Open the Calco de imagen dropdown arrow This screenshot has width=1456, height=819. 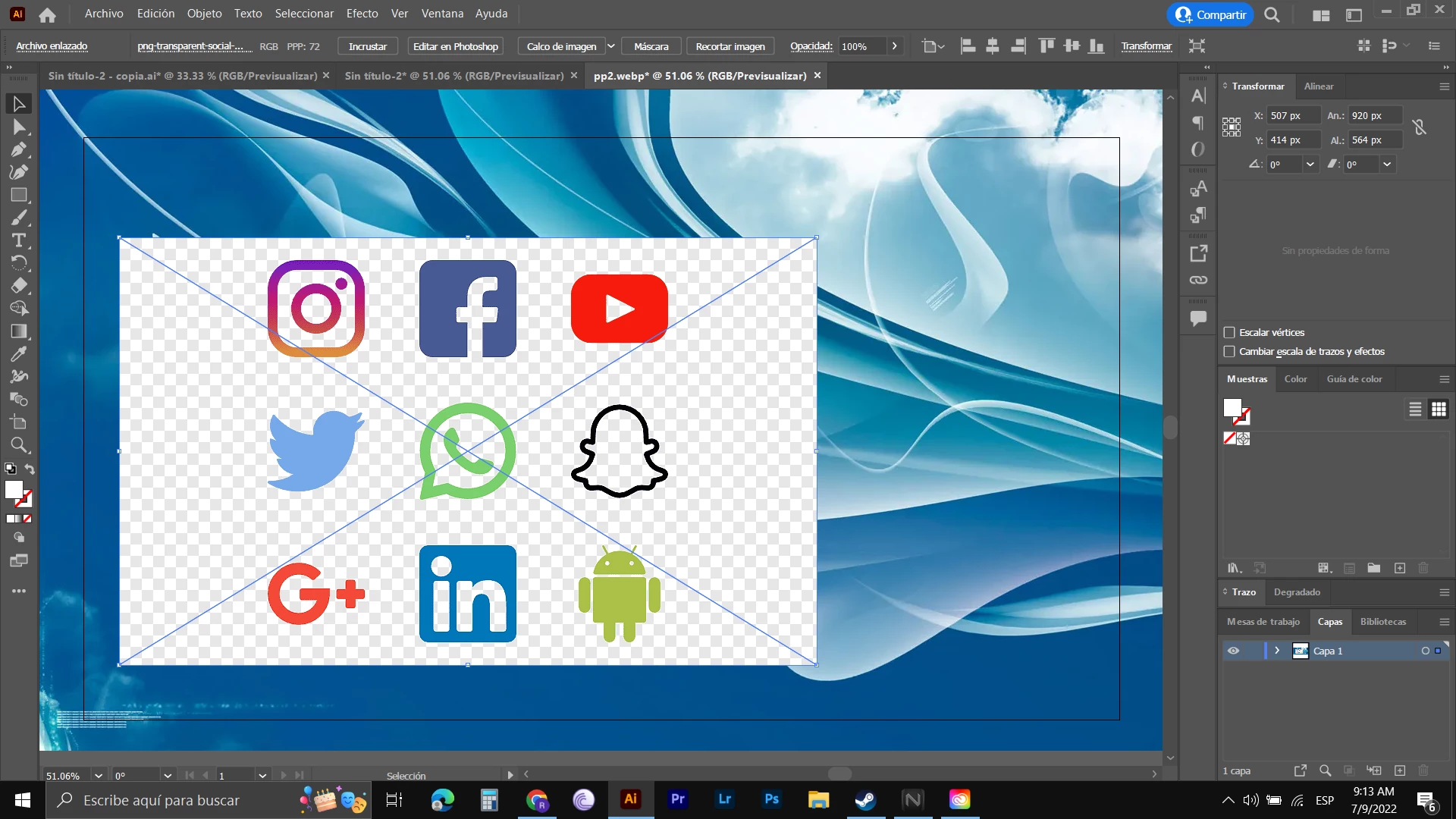(610, 46)
